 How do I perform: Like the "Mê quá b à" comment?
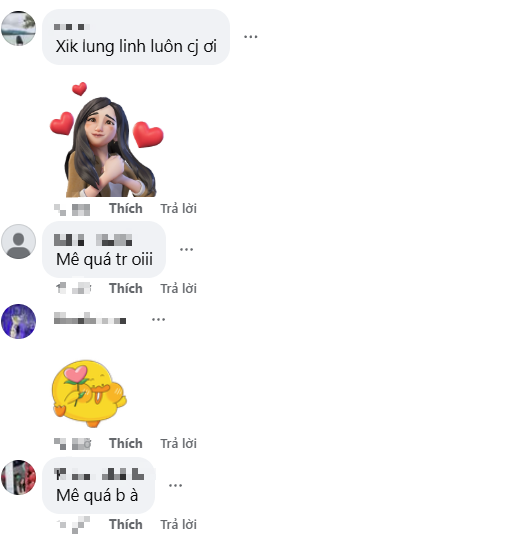pos(126,524)
